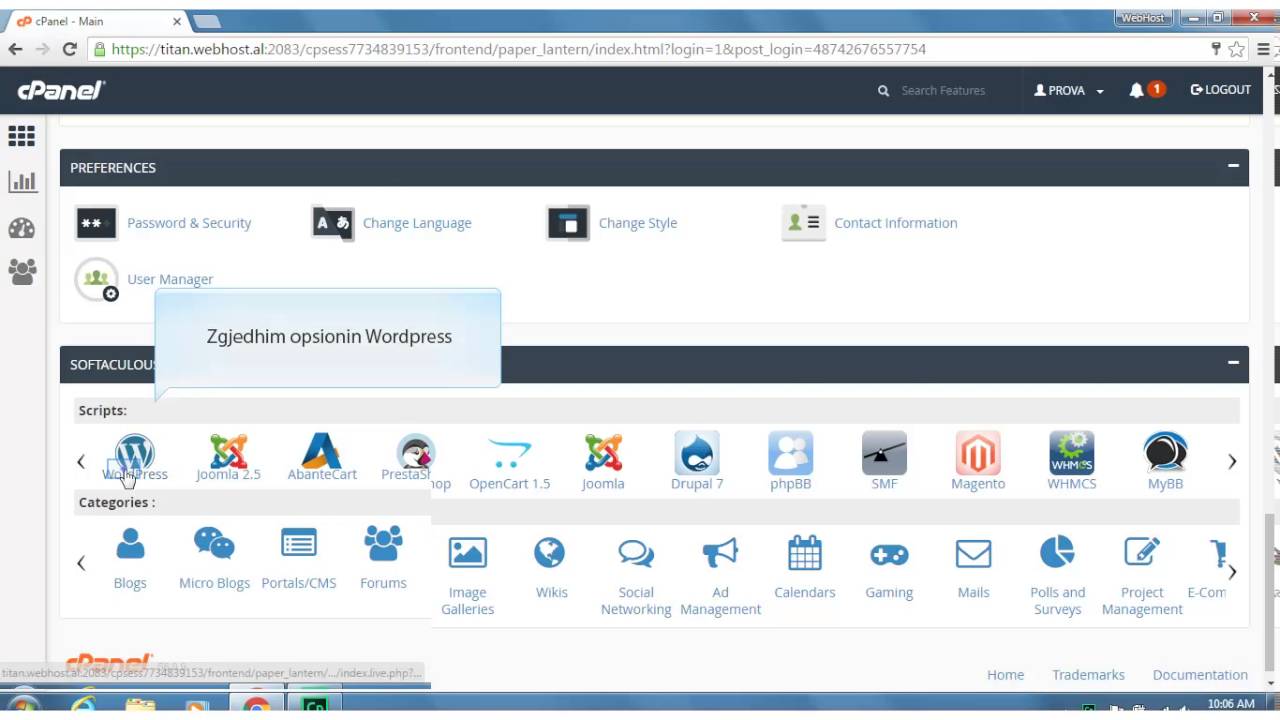The width and height of the screenshot is (1280, 720).
Task: Open the MyBB script icon
Action: click(1165, 453)
